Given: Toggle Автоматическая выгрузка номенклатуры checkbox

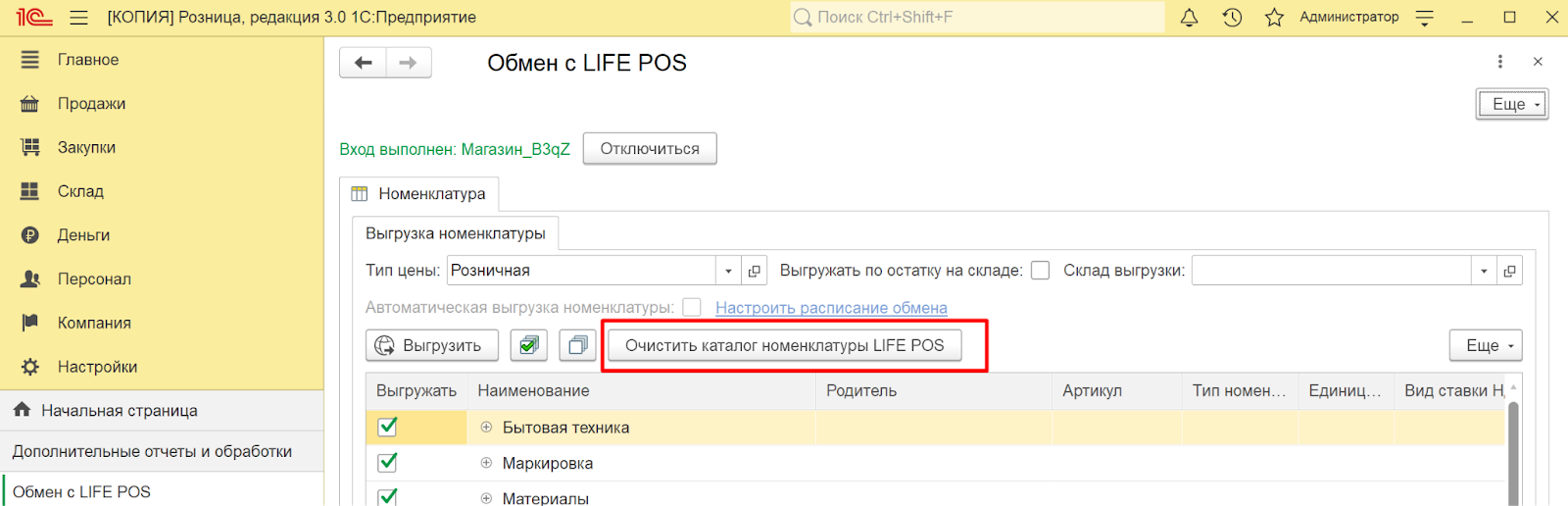Looking at the screenshot, I should [x=692, y=308].
